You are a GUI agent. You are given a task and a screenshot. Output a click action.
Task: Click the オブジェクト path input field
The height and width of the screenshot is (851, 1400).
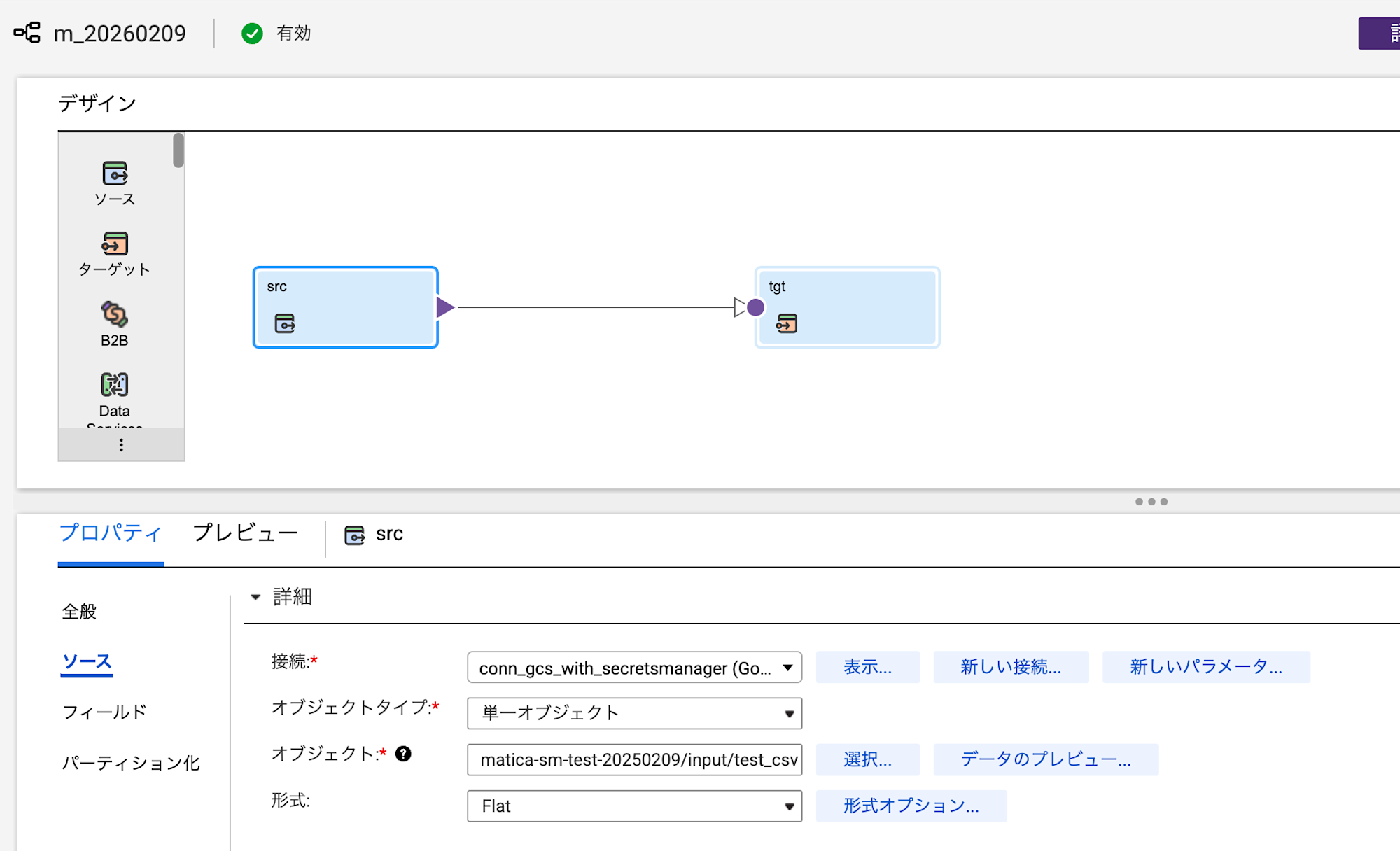tap(634, 760)
